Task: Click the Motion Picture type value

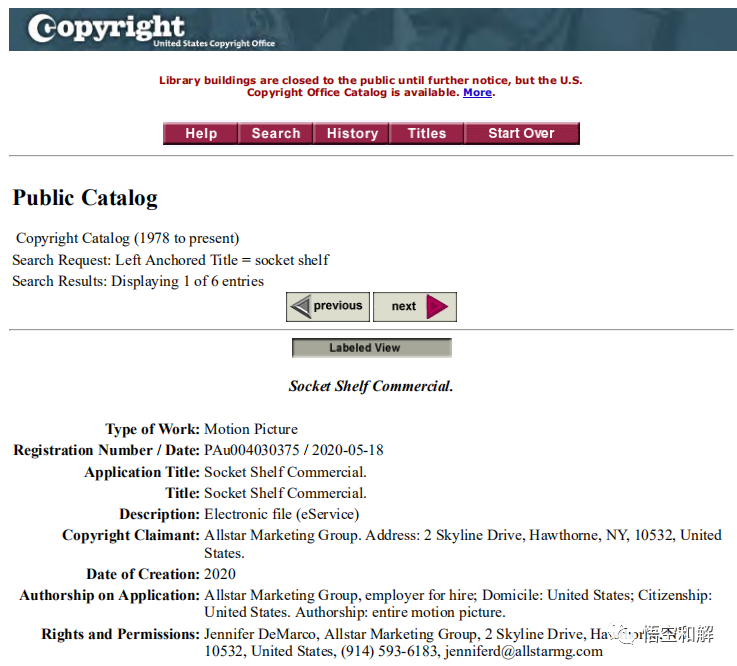Action: [251, 429]
